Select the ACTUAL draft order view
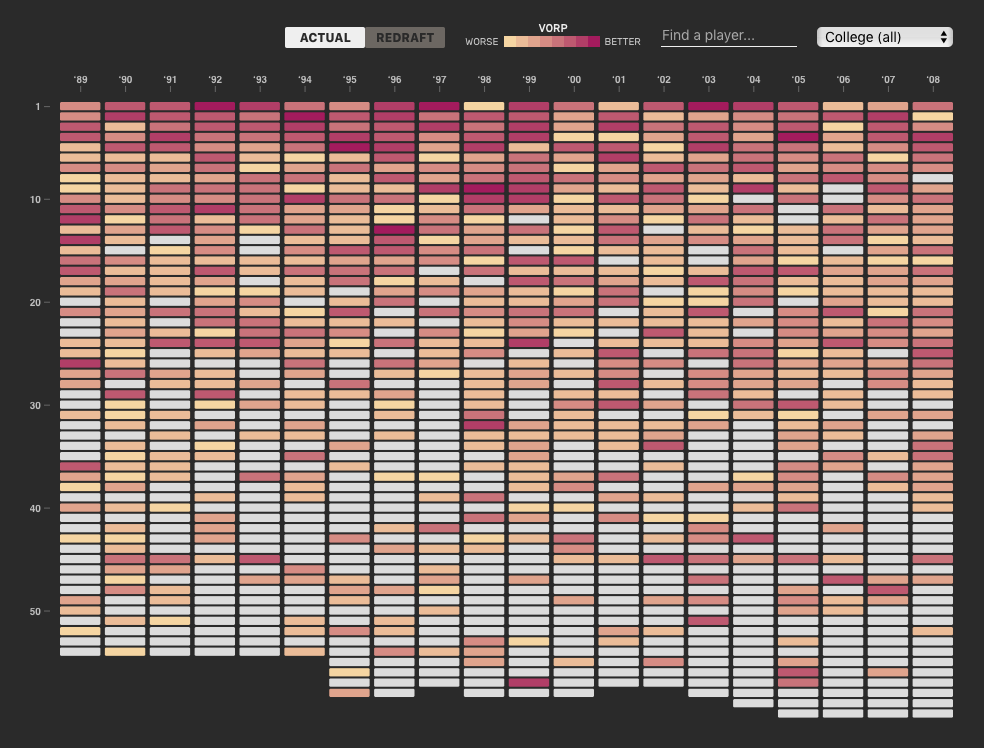984x748 pixels. pos(325,38)
